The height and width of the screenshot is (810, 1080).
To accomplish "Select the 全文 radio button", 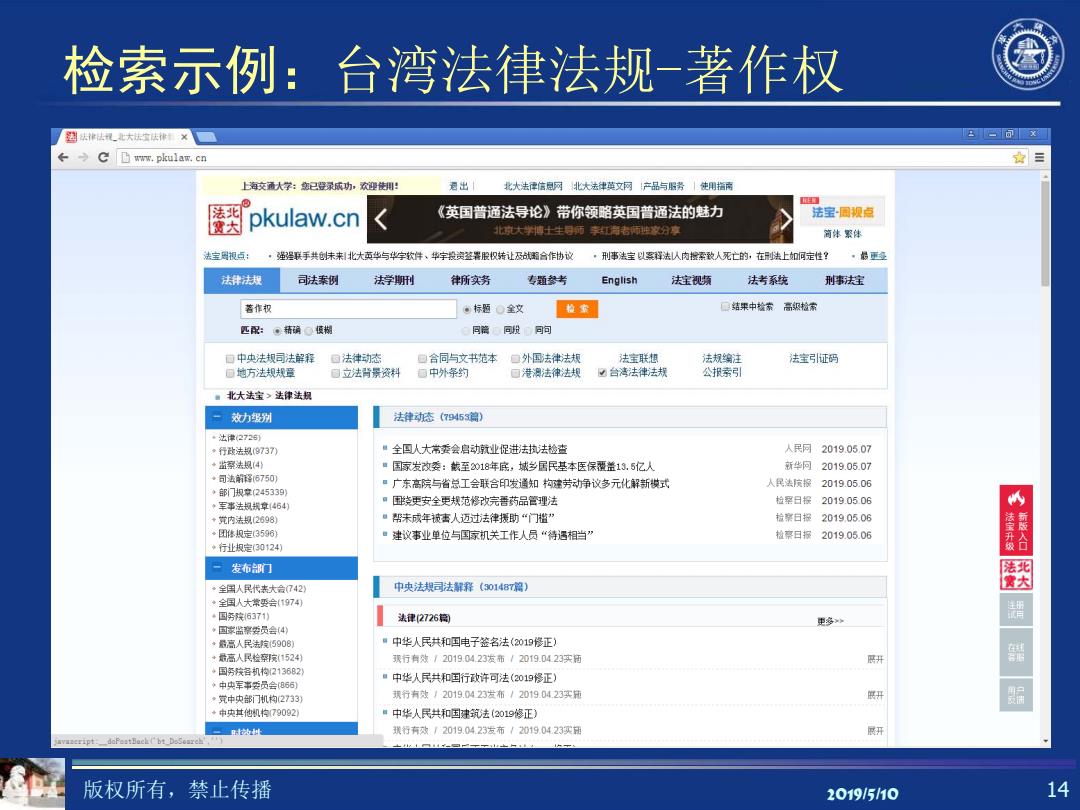I will (500, 310).
